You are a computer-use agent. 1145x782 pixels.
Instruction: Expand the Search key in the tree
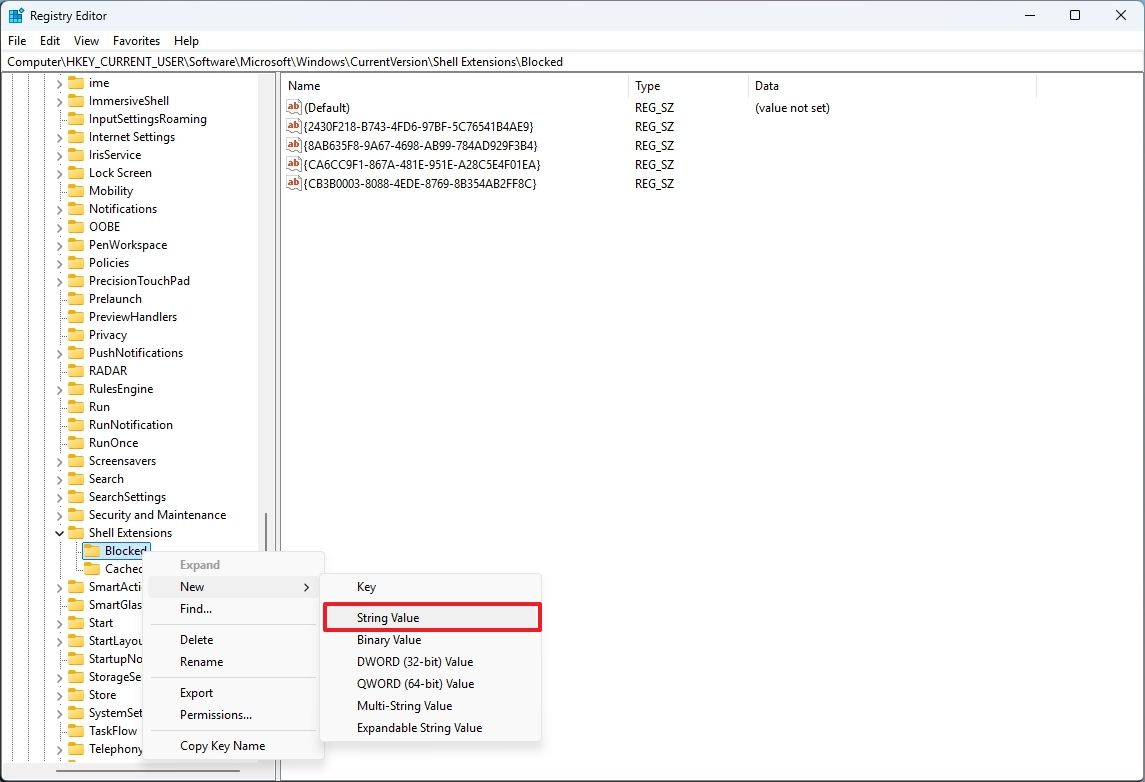click(x=61, y=478)
